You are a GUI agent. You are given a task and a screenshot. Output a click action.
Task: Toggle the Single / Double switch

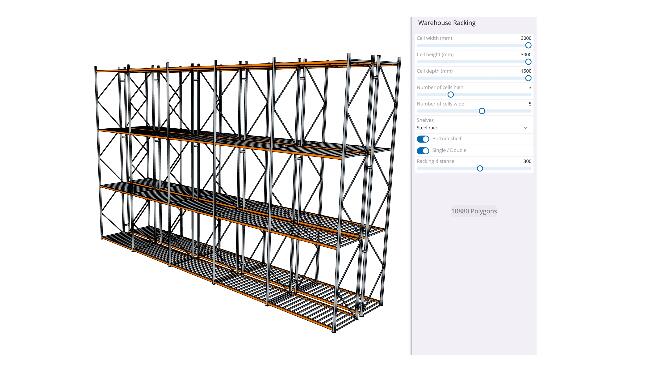[x=423, y=151]
